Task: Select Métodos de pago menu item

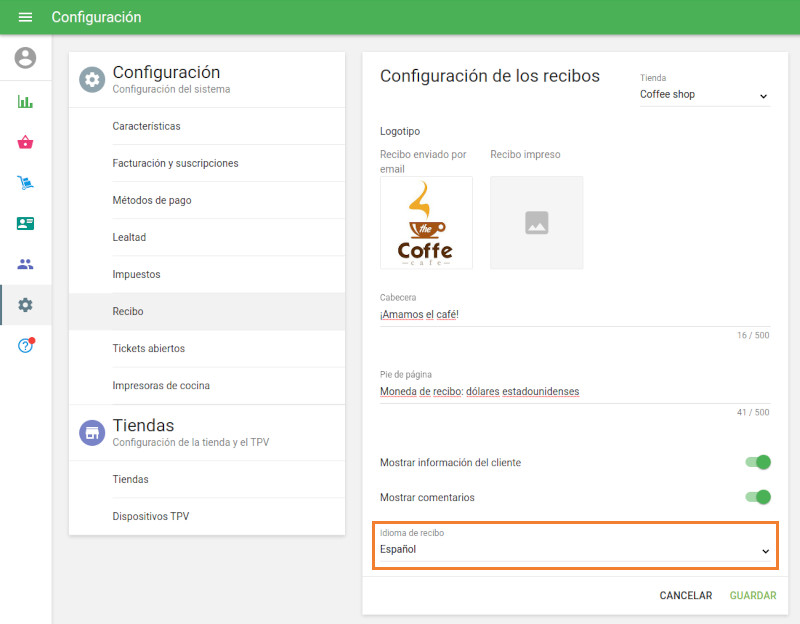Action: coord(152,200)
